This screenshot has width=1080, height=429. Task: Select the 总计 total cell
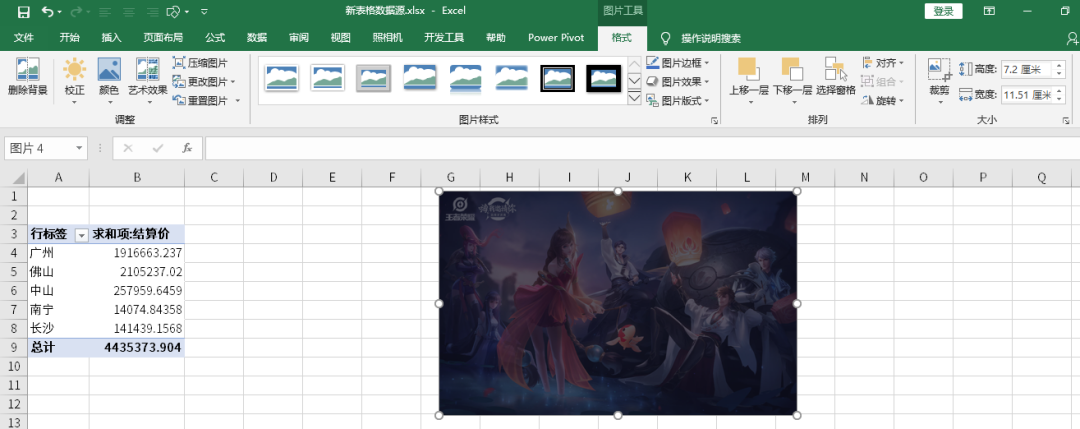pyautogui.click(x=59, y=348)
